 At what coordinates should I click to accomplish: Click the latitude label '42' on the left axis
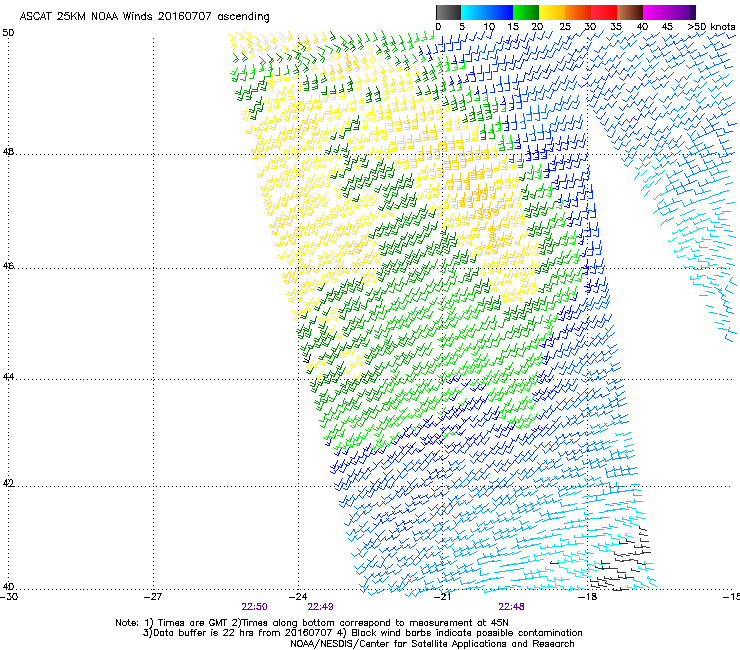pos(8,483)
